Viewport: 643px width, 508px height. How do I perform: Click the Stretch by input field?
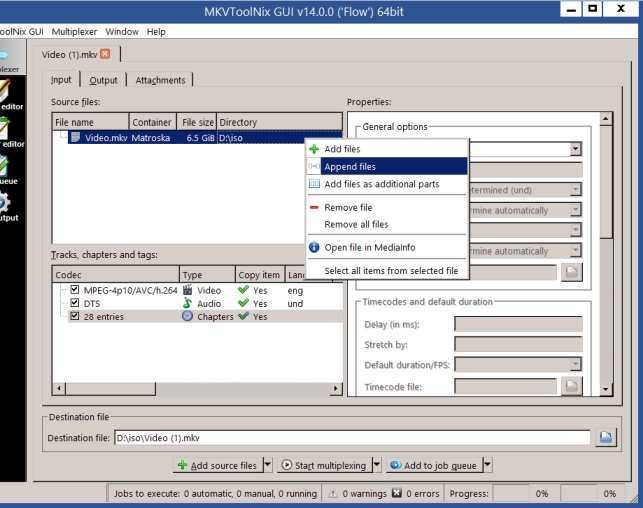(518, 344)
